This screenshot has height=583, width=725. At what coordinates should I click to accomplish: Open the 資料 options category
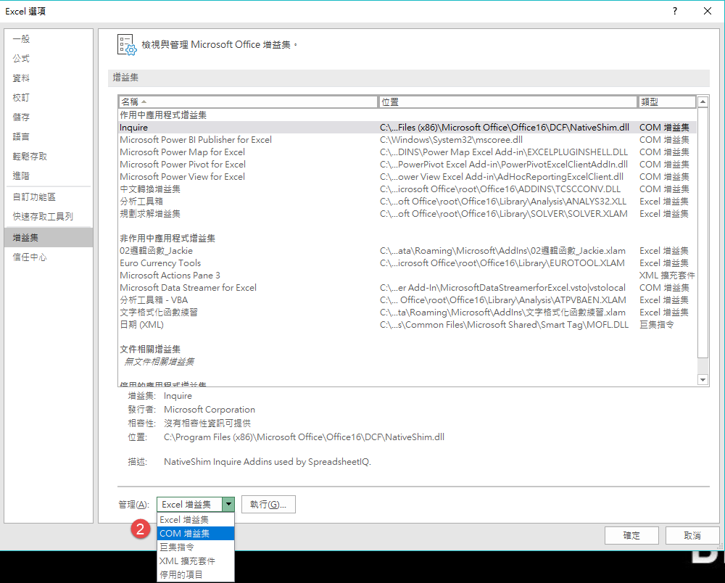coord(49,78)
